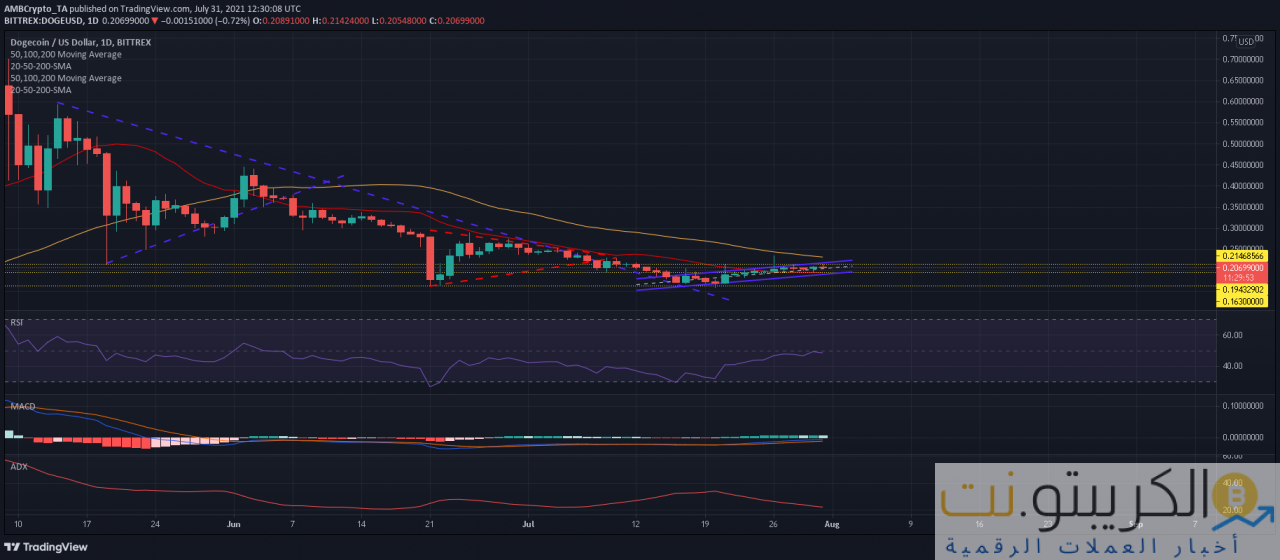Select the first 50,100,200 Moving Average legend

(65, 54)
